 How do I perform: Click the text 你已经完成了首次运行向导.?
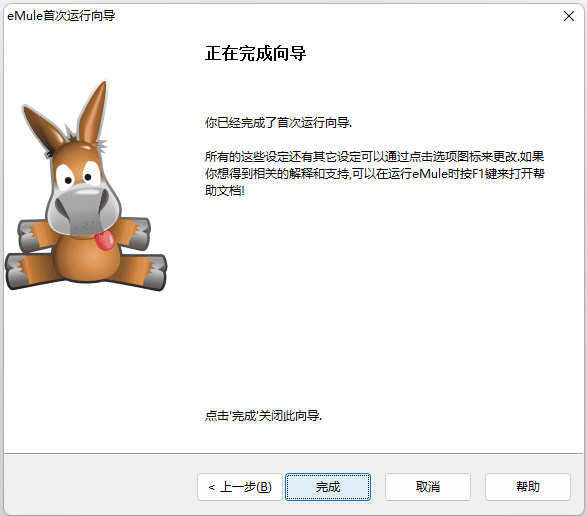278,122
